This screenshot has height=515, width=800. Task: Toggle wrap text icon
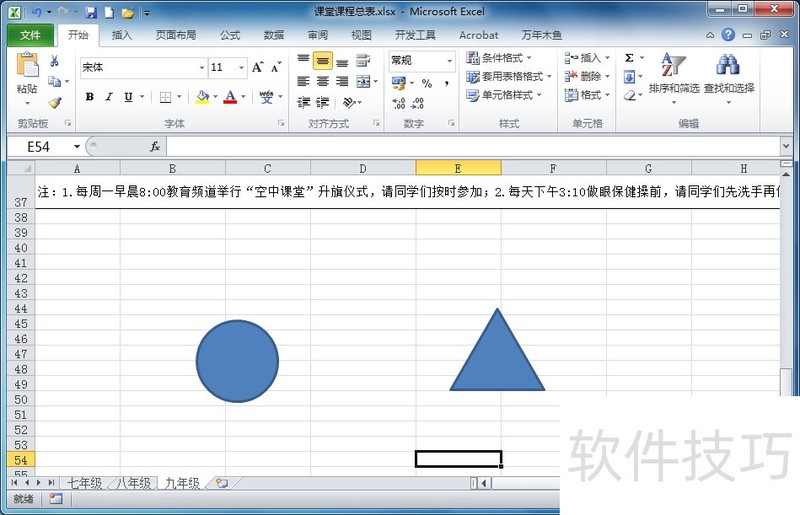coord(363,61)
